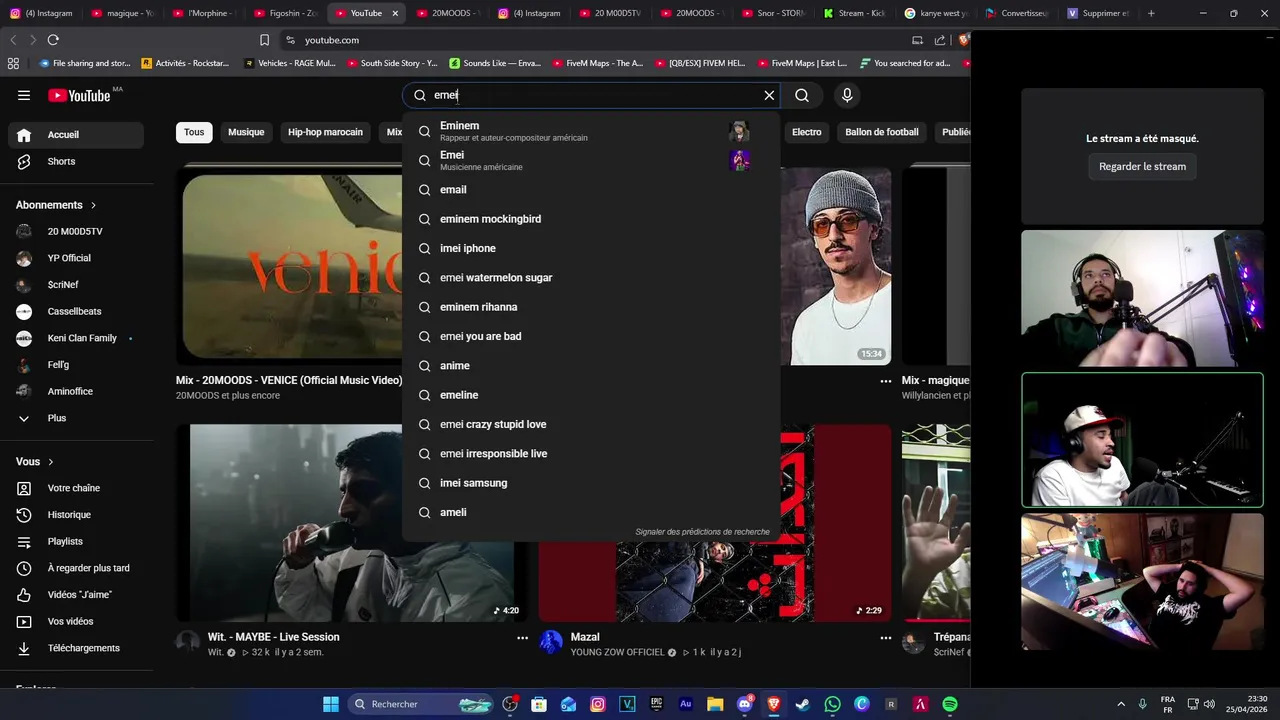Start voice search with microphone icon
The width and height of the screenshot is (1280, 720).
pos(847,95)
